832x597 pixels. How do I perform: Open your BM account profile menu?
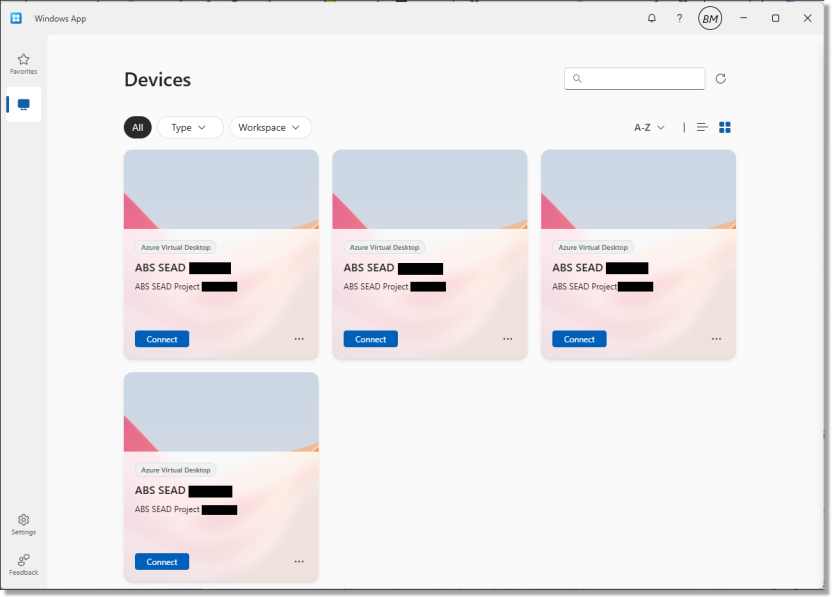709,17
